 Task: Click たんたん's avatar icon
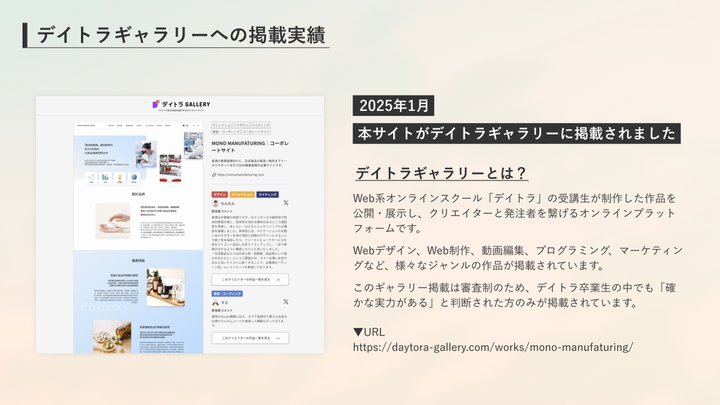click(x=215, y=203)
